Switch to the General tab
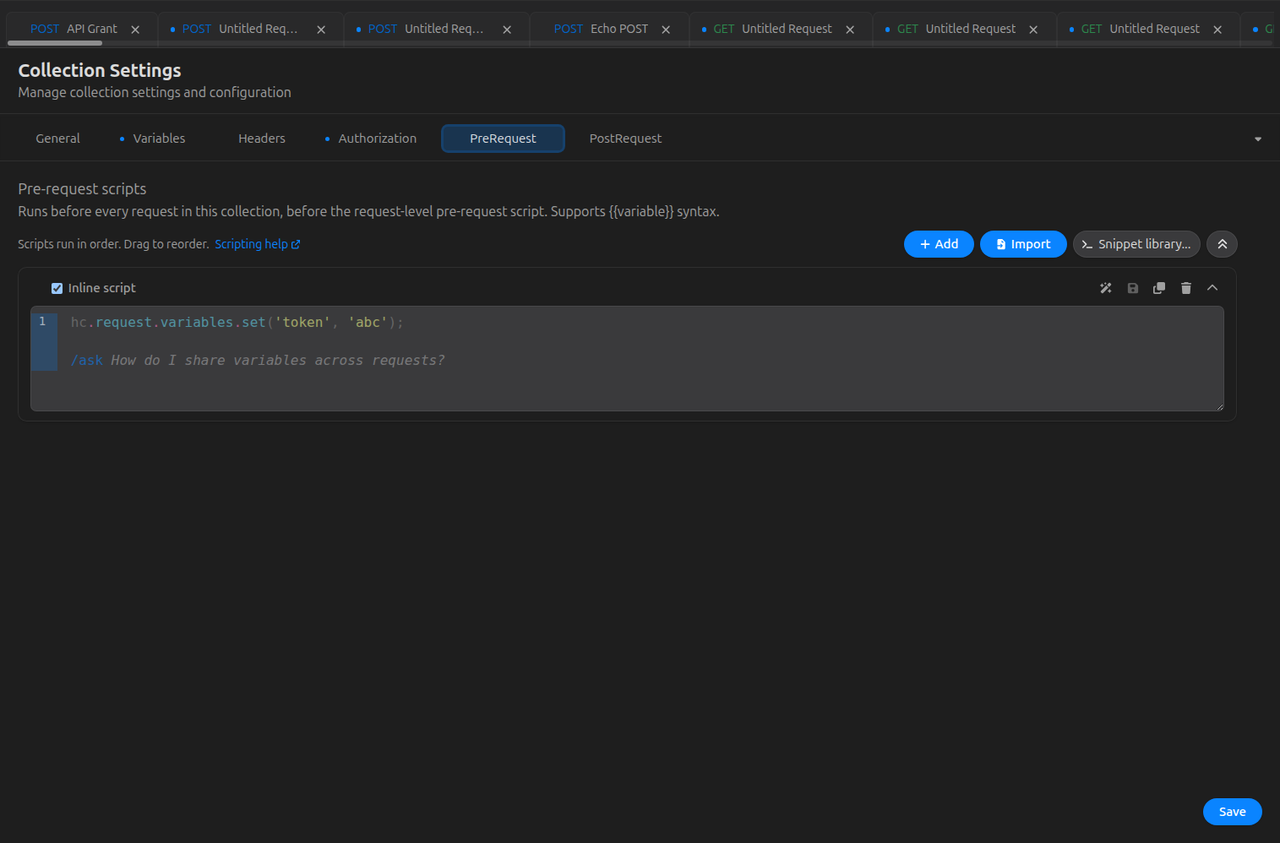This screenshot has width=1280, height=843. pos(58,138)
